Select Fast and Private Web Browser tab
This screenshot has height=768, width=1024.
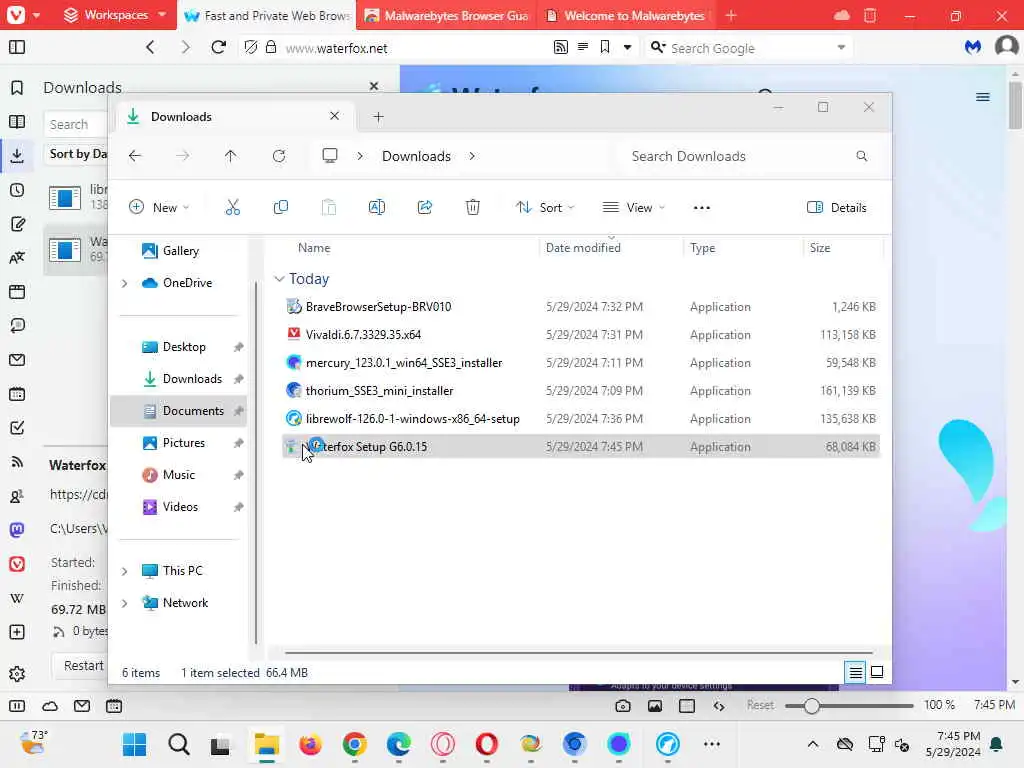click(x=266, y=16)
